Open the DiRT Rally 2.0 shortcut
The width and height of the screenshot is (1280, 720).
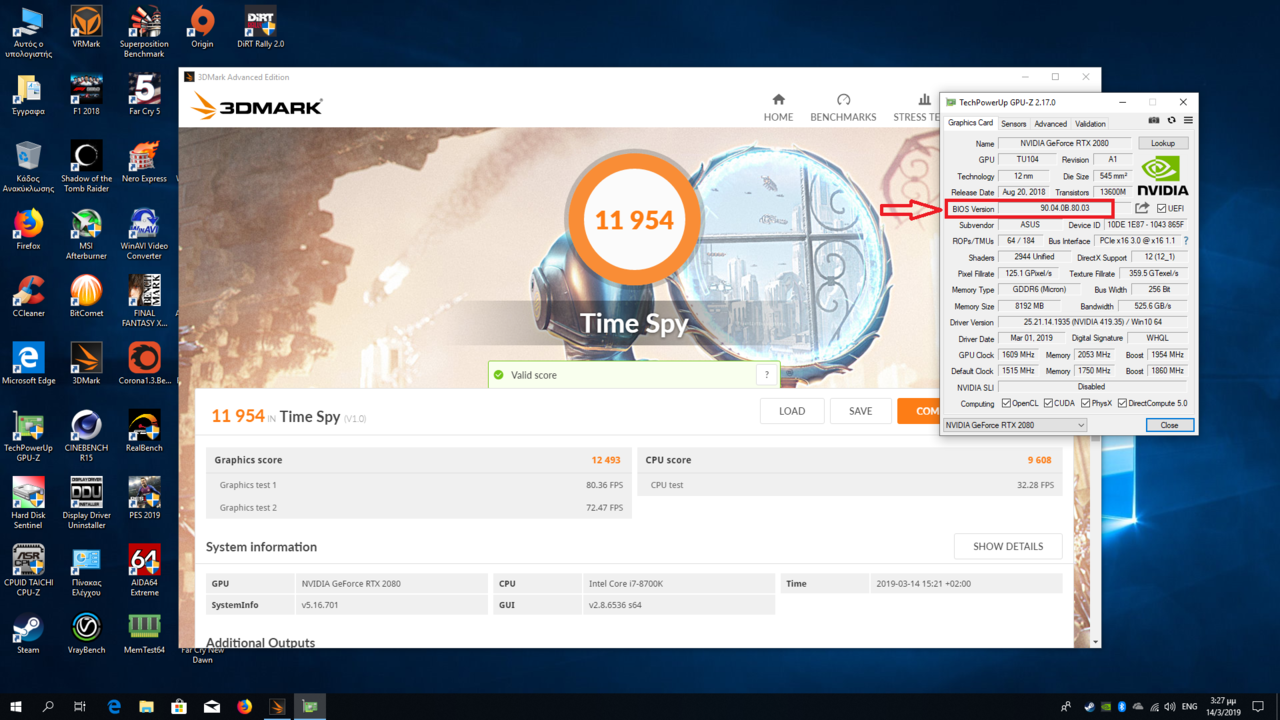[260, 28]
